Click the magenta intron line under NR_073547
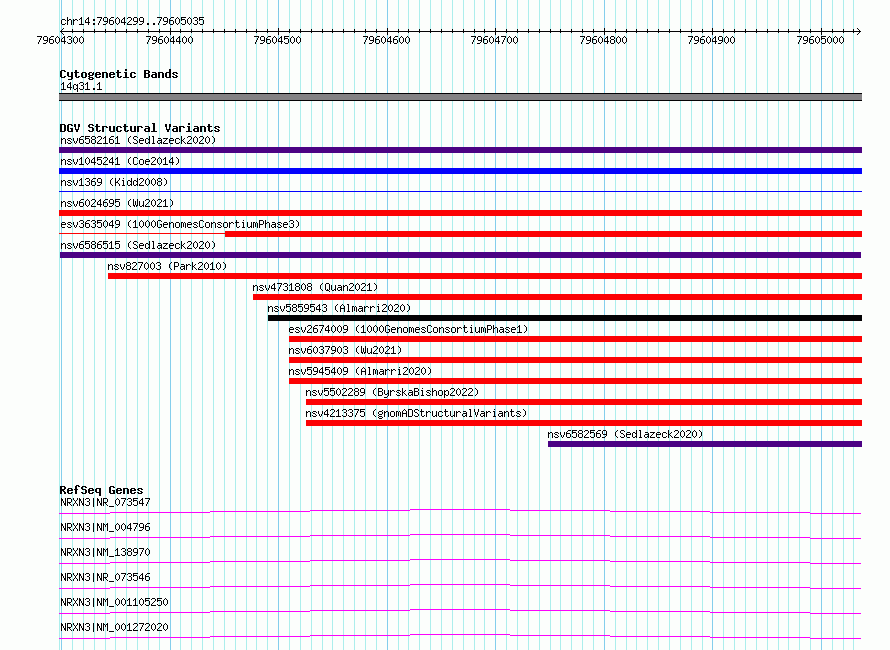This screenshot has width=890, height=650. pos(460,510)
